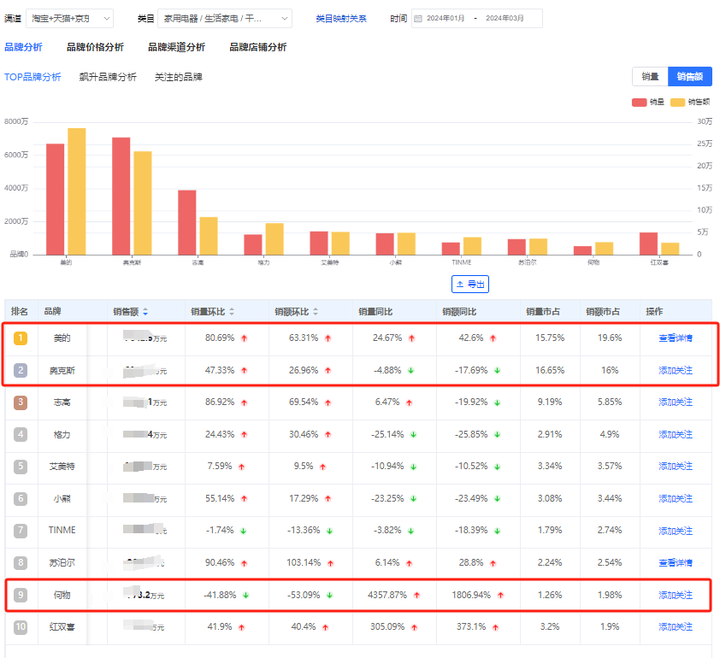Click the 销量同比 column header
Image resolution: width=720 pixels, height=658 pixels.
click(376, 312)
